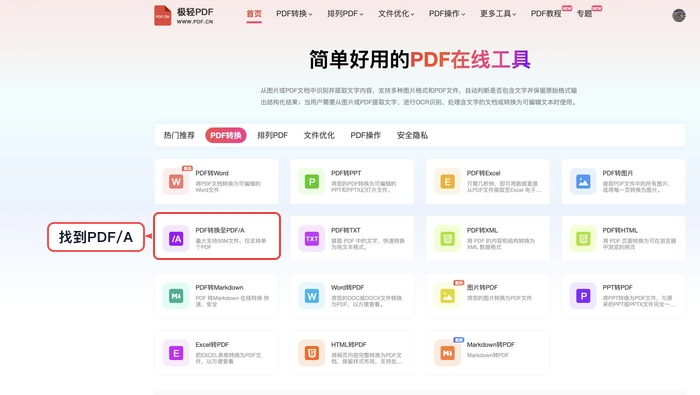Viewport: 700px width, 395px height.
Task: Click the WWW.PDF.CN text under logo
Action: click(195, 21)
